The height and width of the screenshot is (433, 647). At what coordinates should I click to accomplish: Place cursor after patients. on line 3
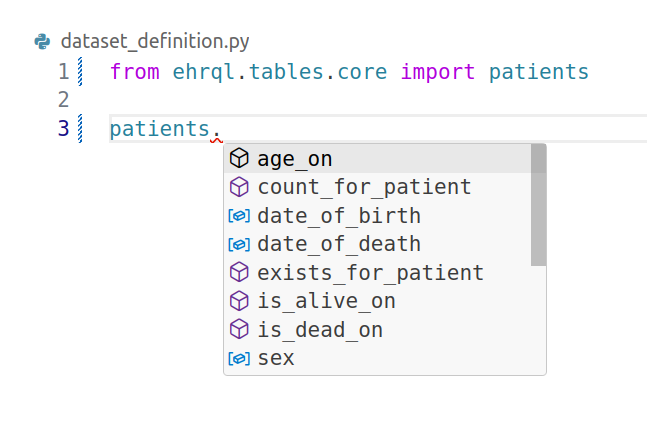[x=223, y=129]
